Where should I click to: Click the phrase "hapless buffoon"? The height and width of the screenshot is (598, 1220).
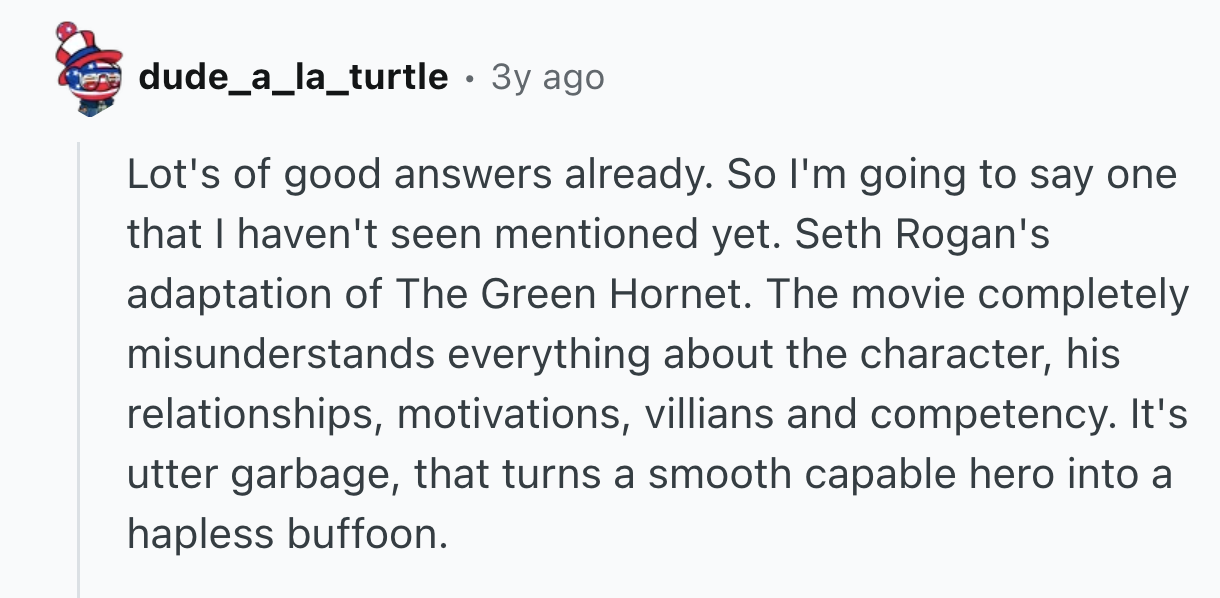click(283, 536)
